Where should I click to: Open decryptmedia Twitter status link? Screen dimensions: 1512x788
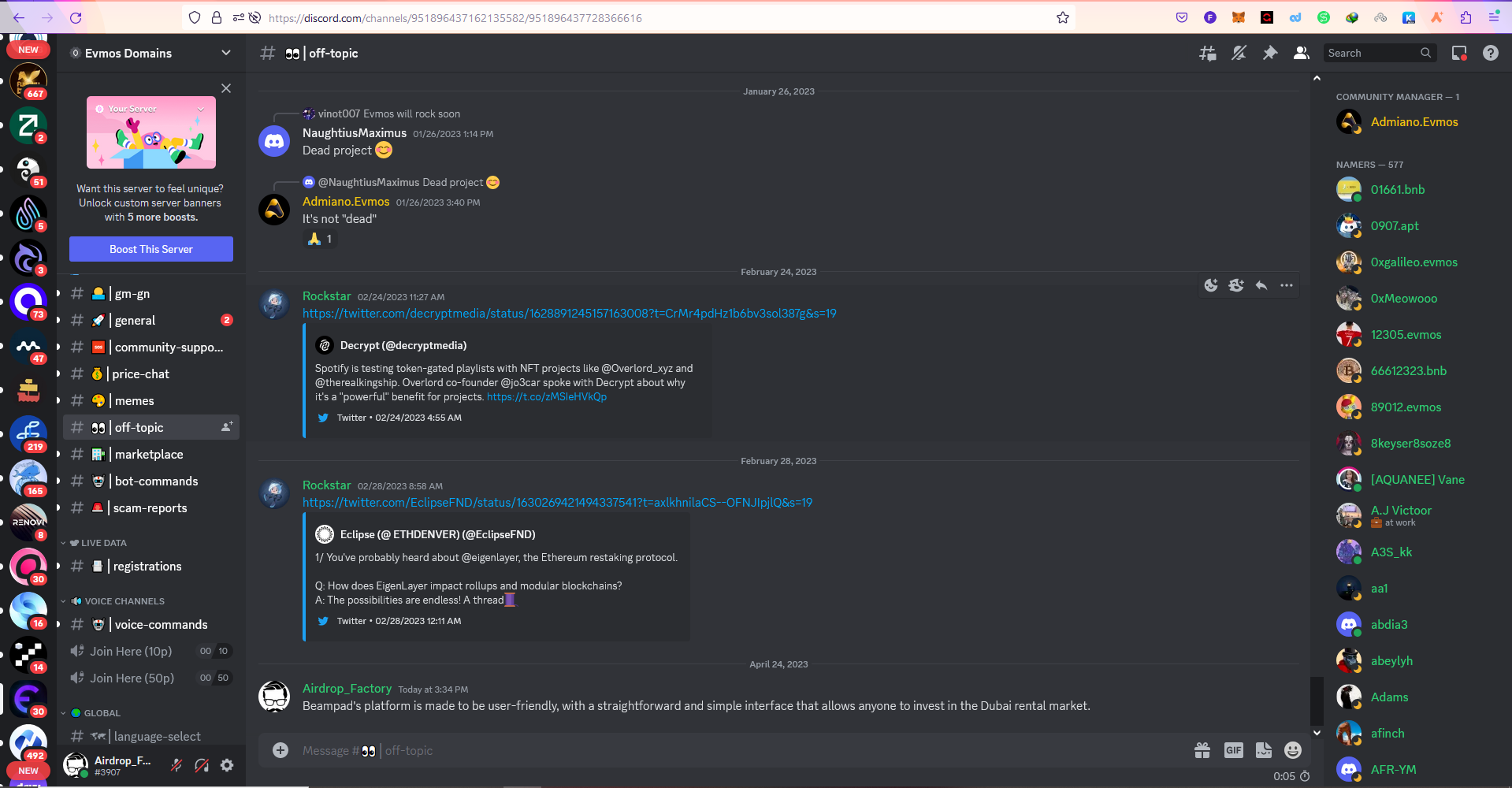570,314
